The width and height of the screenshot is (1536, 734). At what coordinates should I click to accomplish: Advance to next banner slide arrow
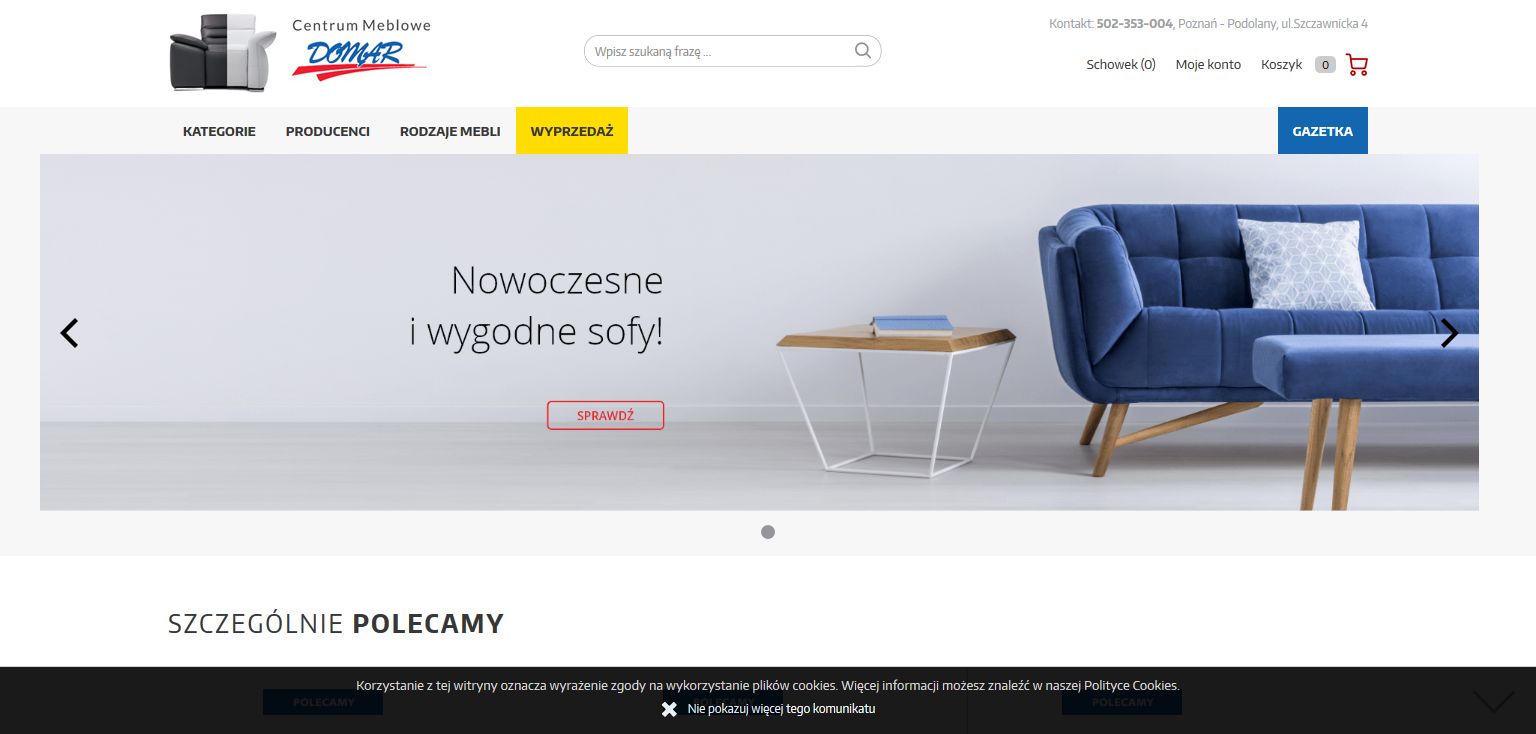pos(1449,333)
